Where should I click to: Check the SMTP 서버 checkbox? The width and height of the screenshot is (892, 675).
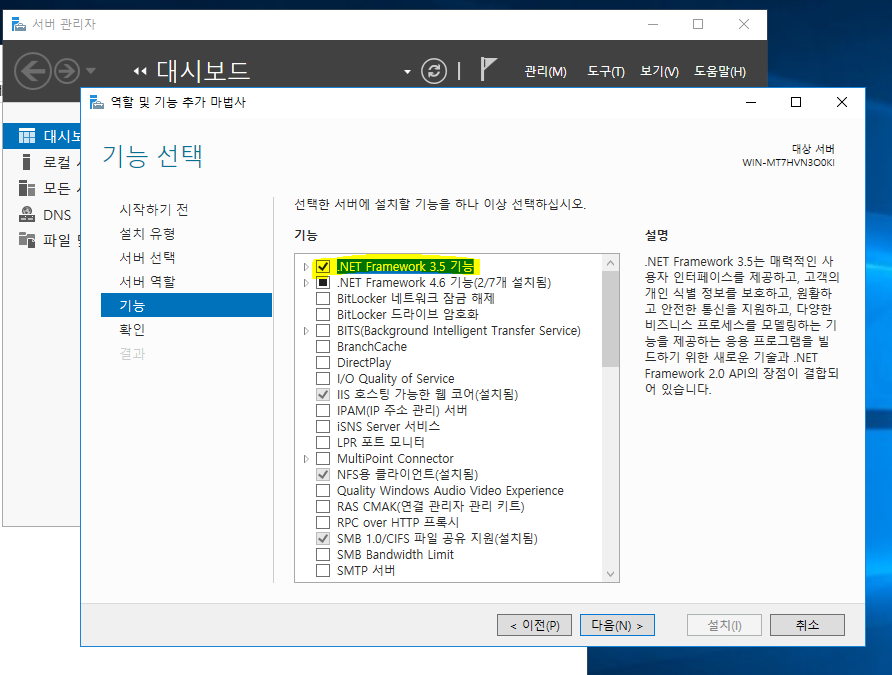[323, 570]
